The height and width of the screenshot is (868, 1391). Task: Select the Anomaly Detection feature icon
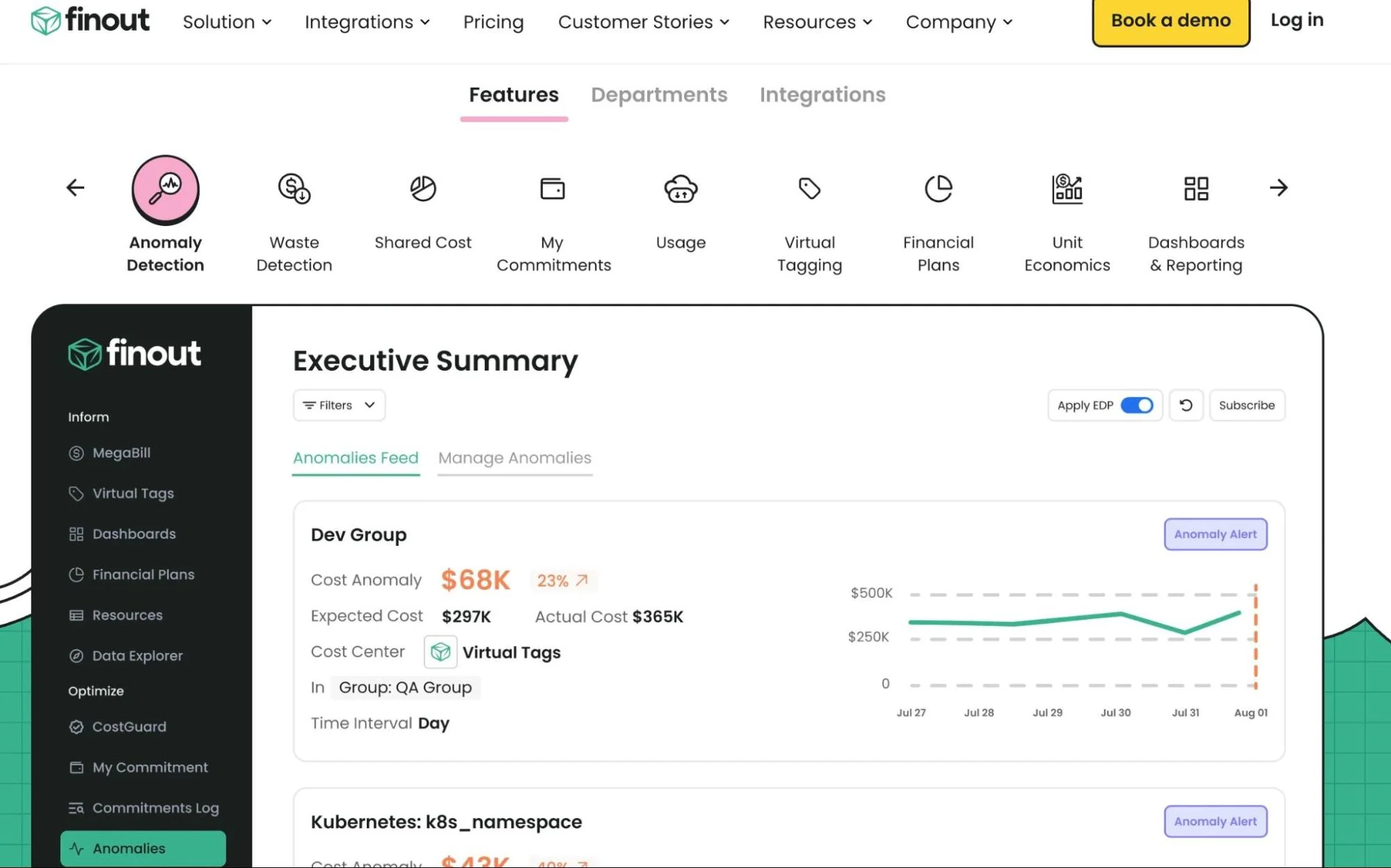tap(165, 189)
